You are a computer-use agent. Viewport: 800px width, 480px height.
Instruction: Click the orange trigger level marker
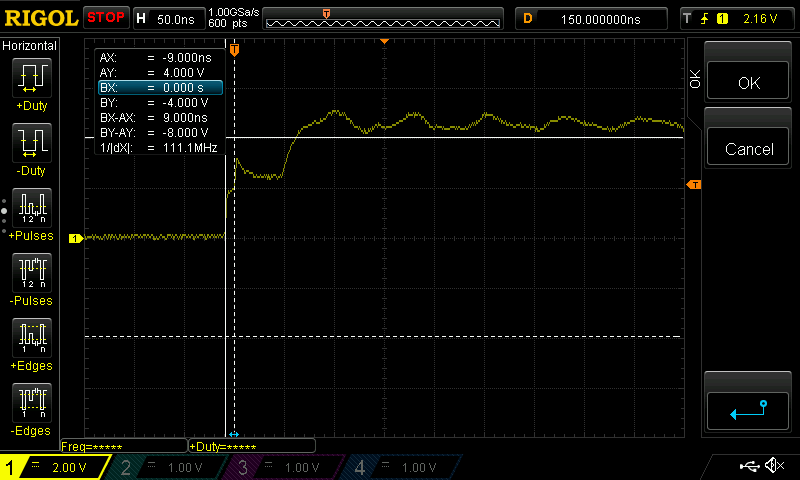(693, 185)
